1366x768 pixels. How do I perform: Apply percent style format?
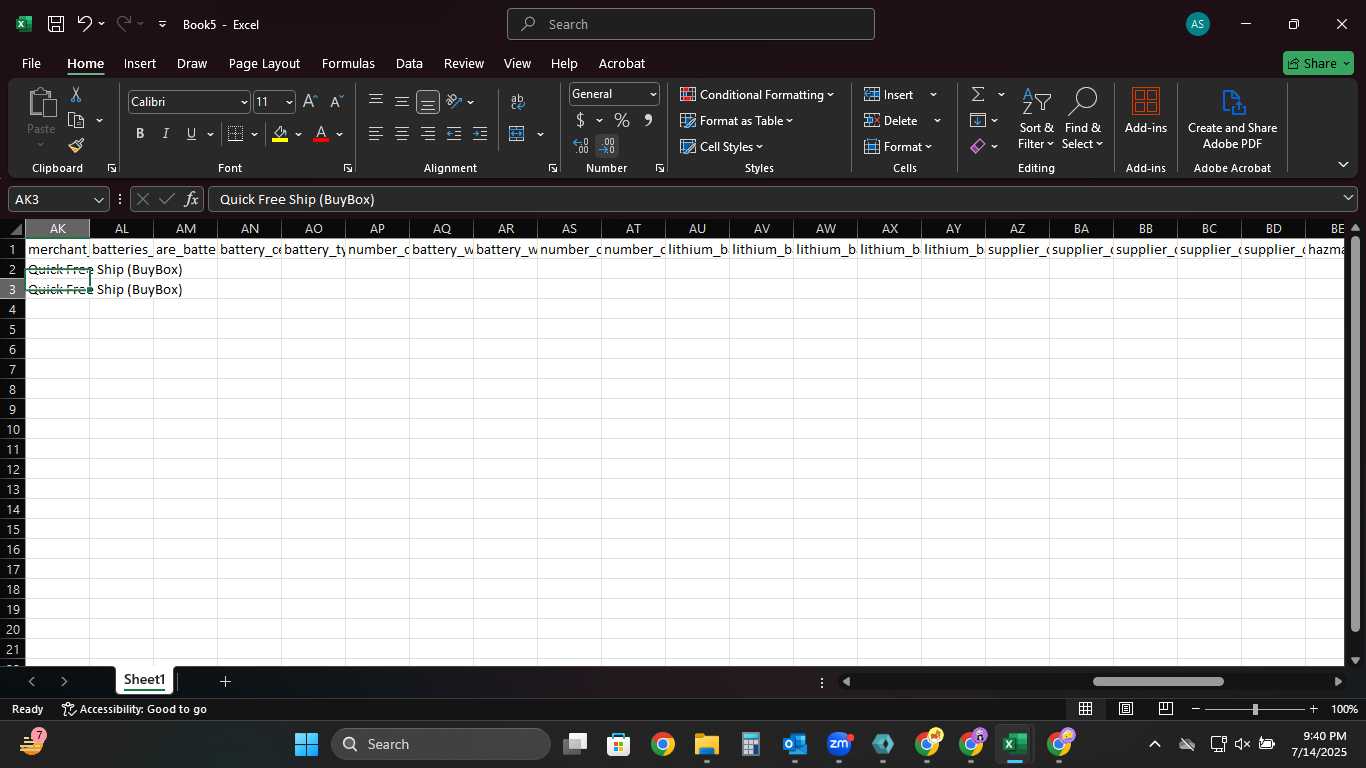pyautogui.click(x=622, y=121)
